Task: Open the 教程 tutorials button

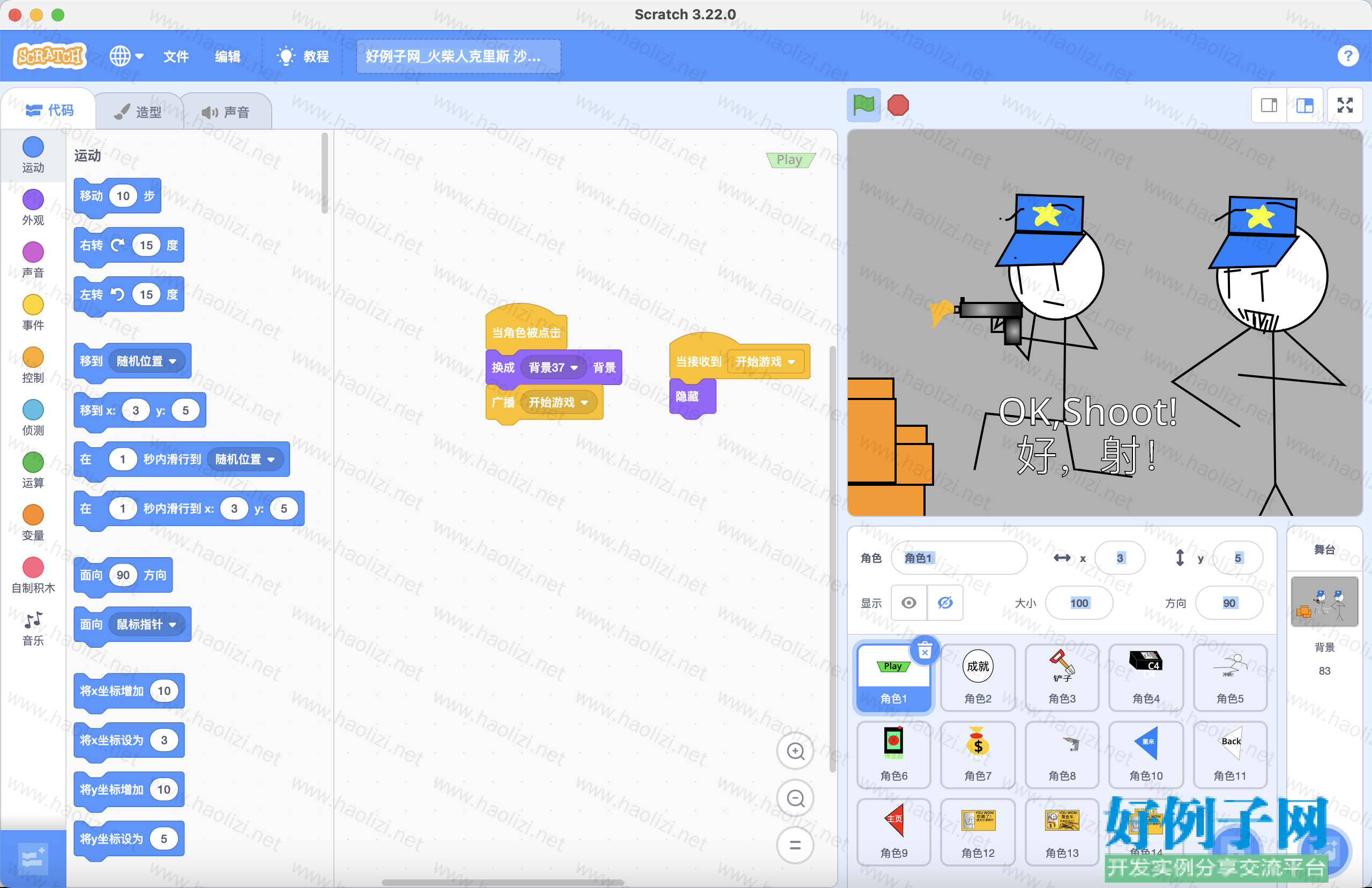Action: [303, 56]
